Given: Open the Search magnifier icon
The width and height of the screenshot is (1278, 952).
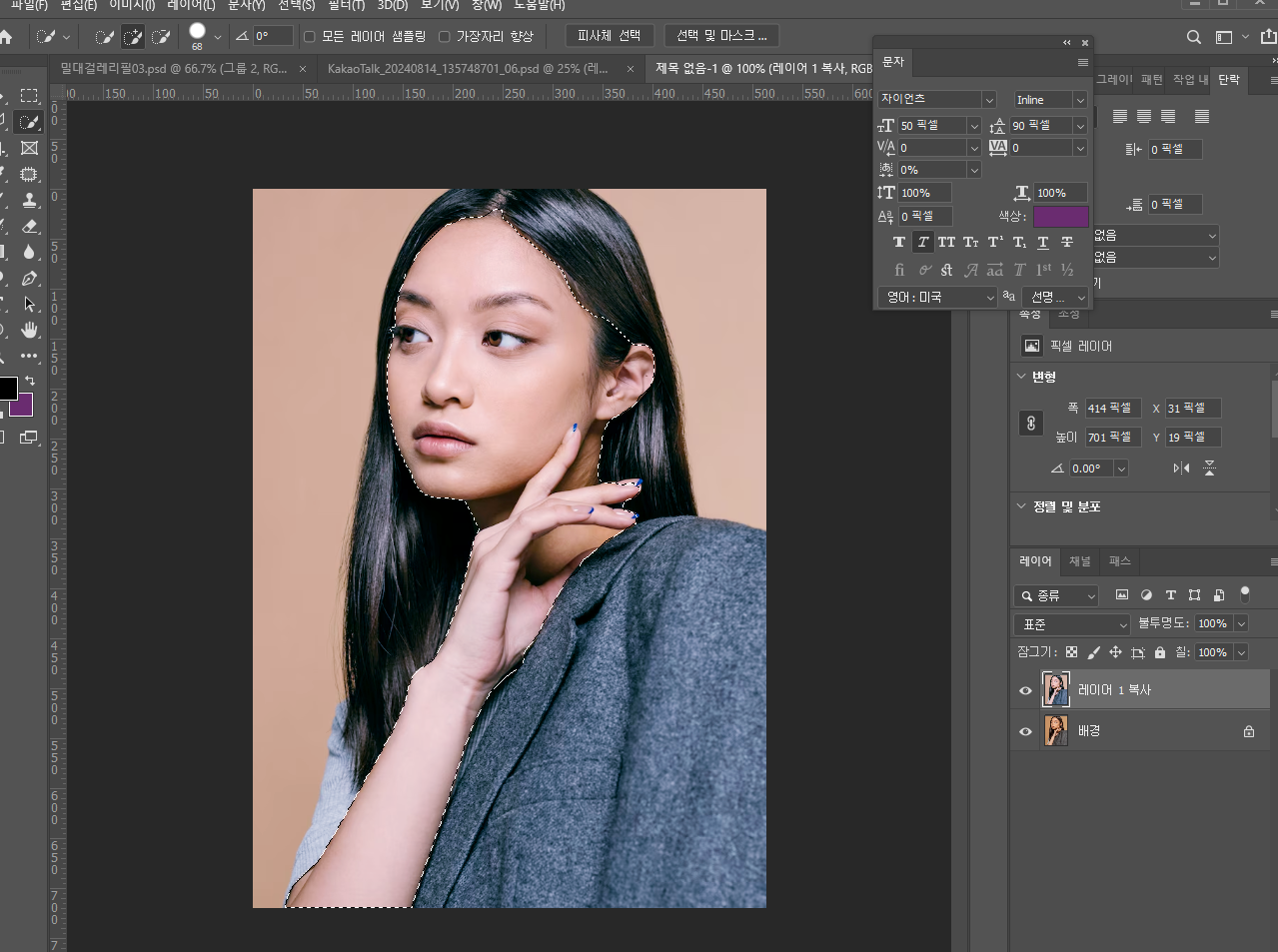Looking at the screenshot, I should click(1193, 37).
